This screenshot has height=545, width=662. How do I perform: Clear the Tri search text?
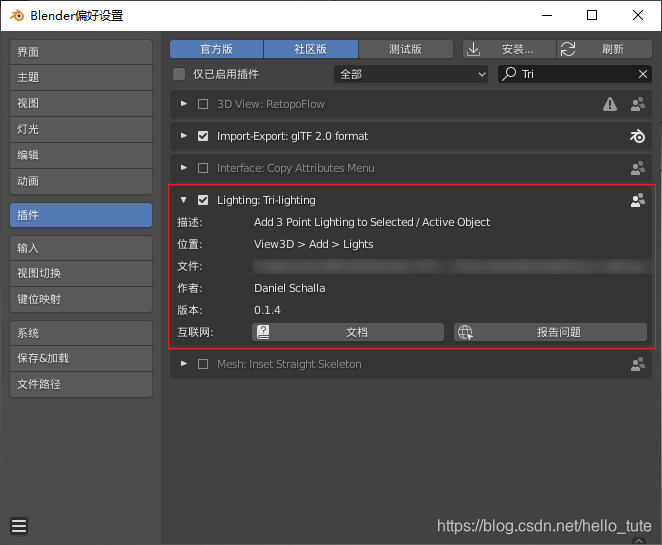point(643,74)
